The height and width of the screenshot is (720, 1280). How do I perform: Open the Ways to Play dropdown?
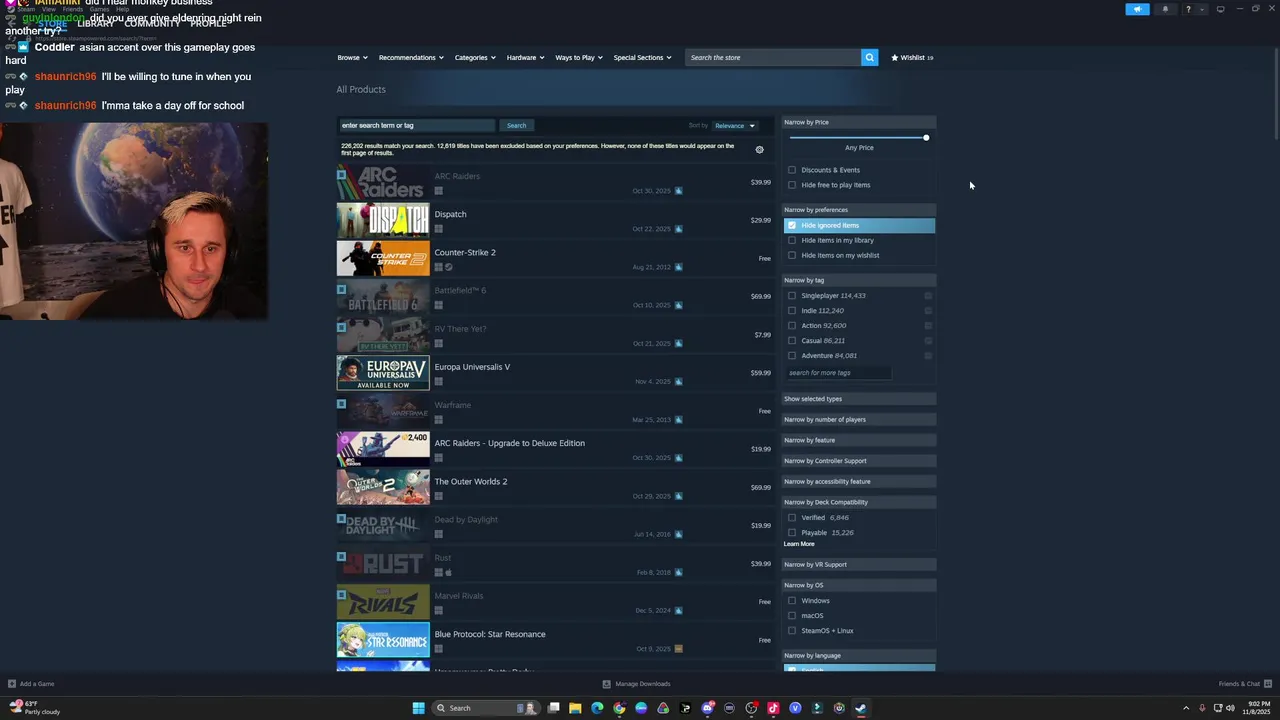[x=578, y=57]
